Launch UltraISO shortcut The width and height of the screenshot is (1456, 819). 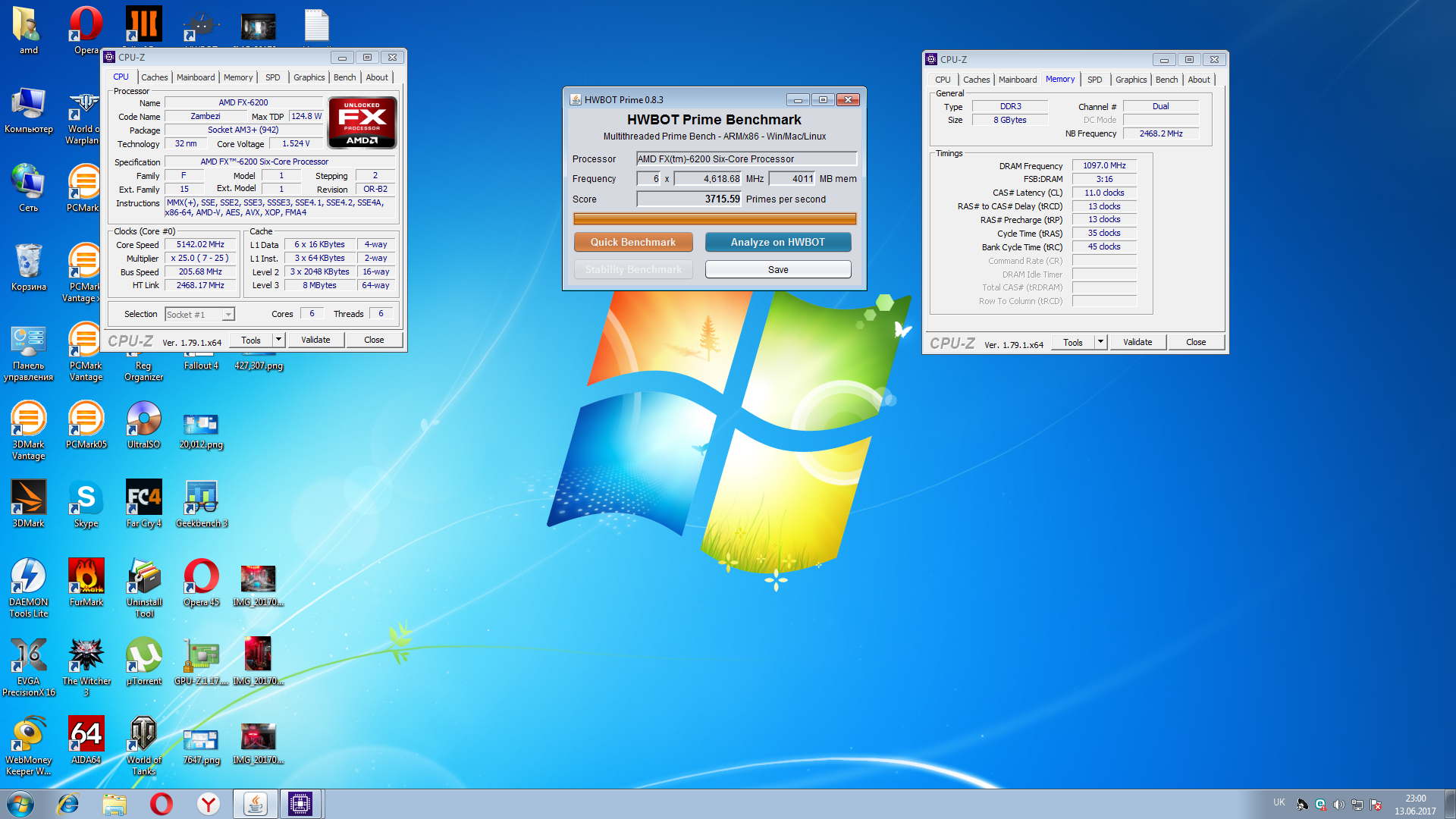click(x=143, y=425)
